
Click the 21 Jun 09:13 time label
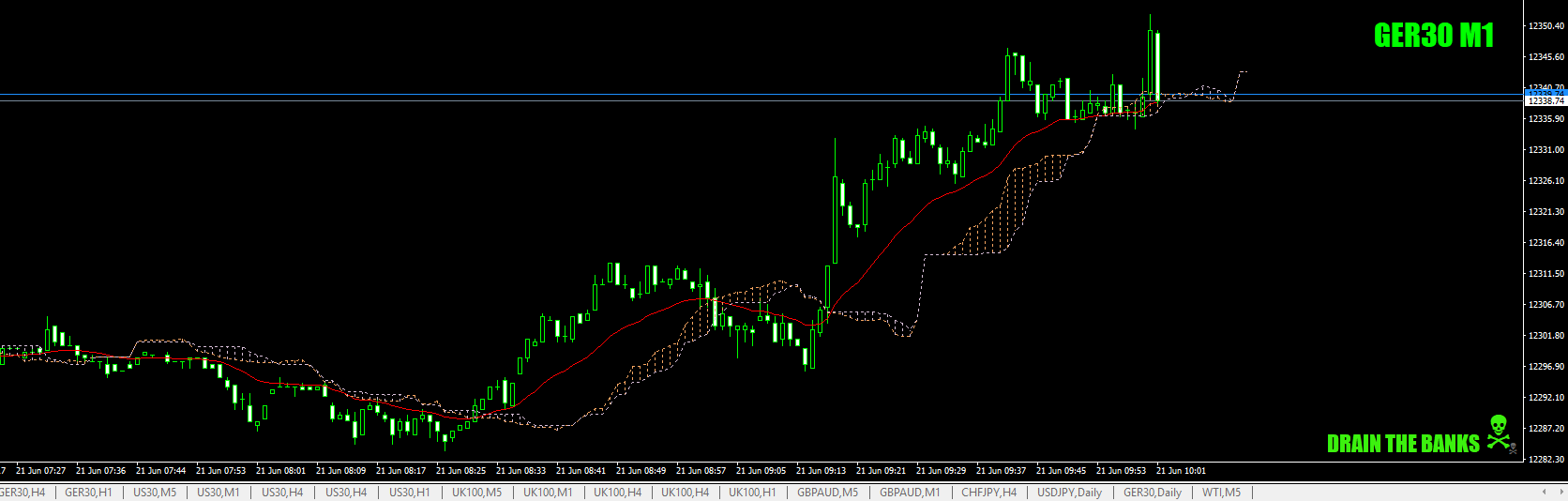click(x=821, y=471)
